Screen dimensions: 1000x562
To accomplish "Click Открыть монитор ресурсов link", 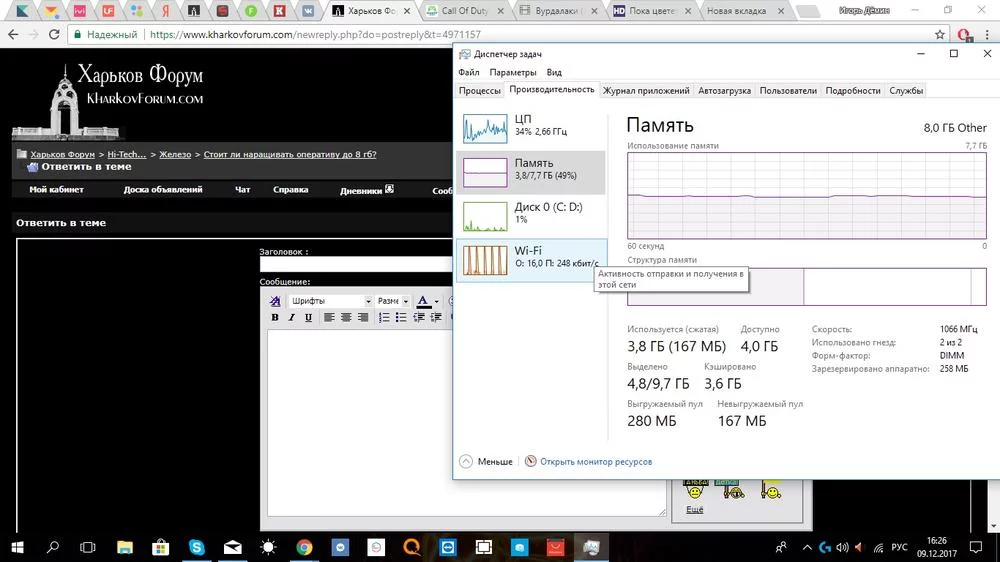I will [595, 462].
